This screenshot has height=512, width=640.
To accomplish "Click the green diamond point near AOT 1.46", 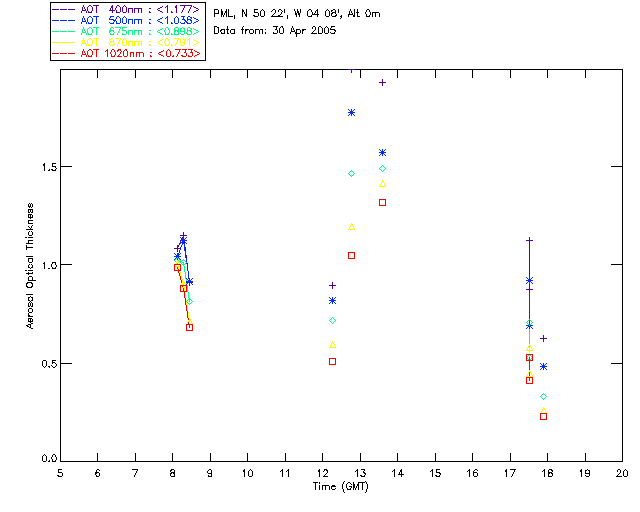I will coord(351,174).
